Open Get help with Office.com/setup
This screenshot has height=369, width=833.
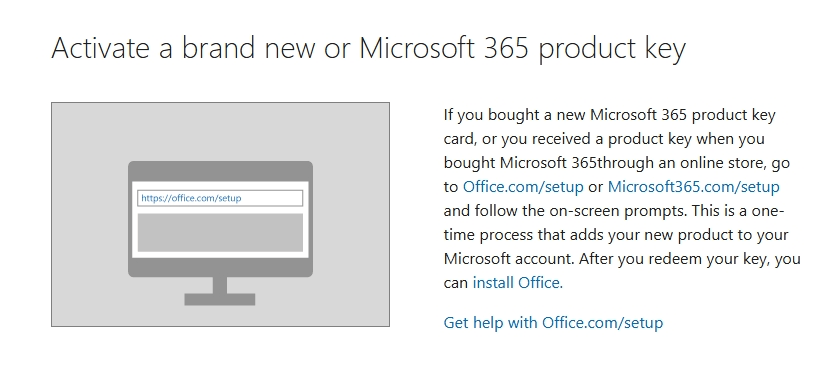click(x=553, y=323)
